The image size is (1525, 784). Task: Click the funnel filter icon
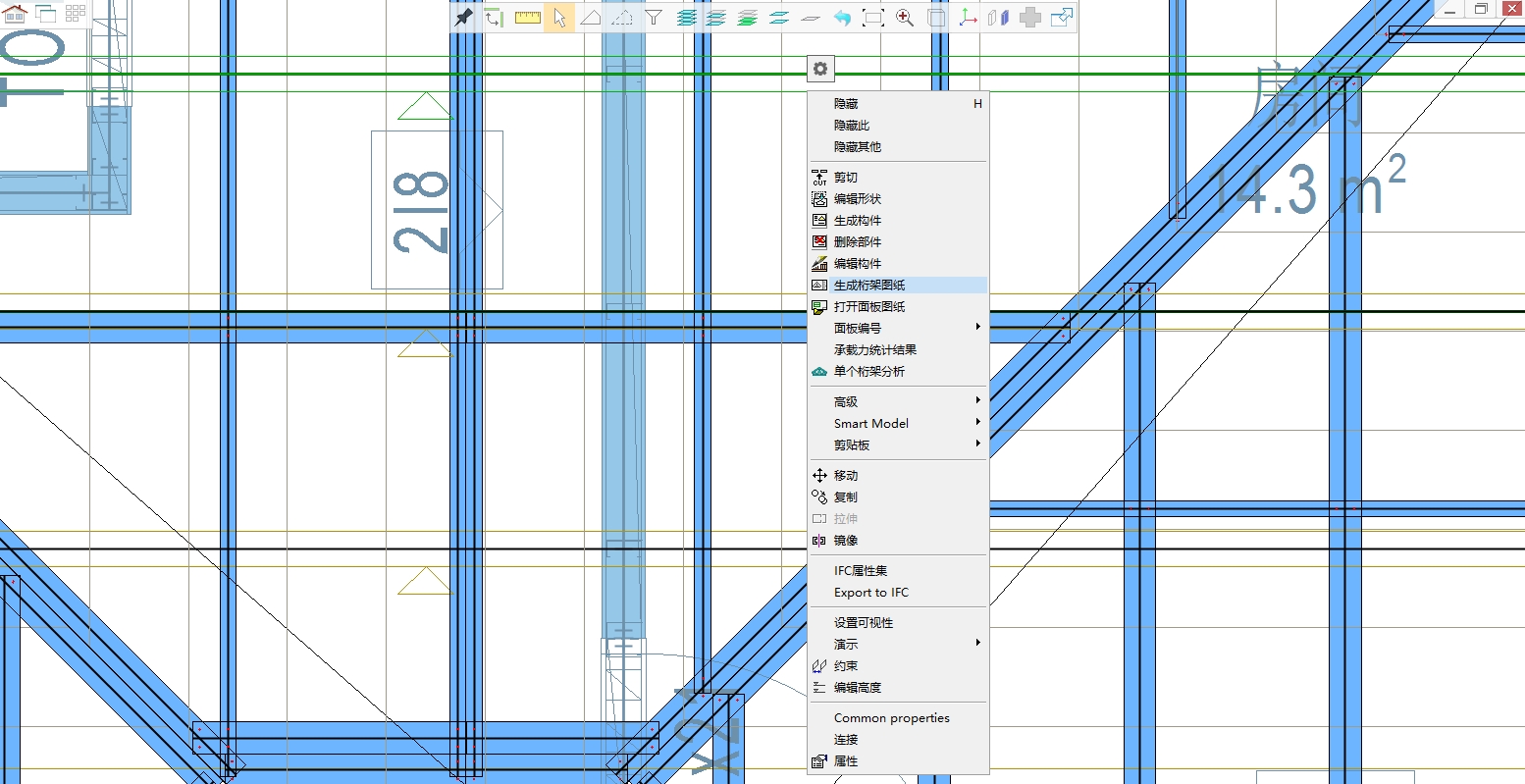pos(654,18)
